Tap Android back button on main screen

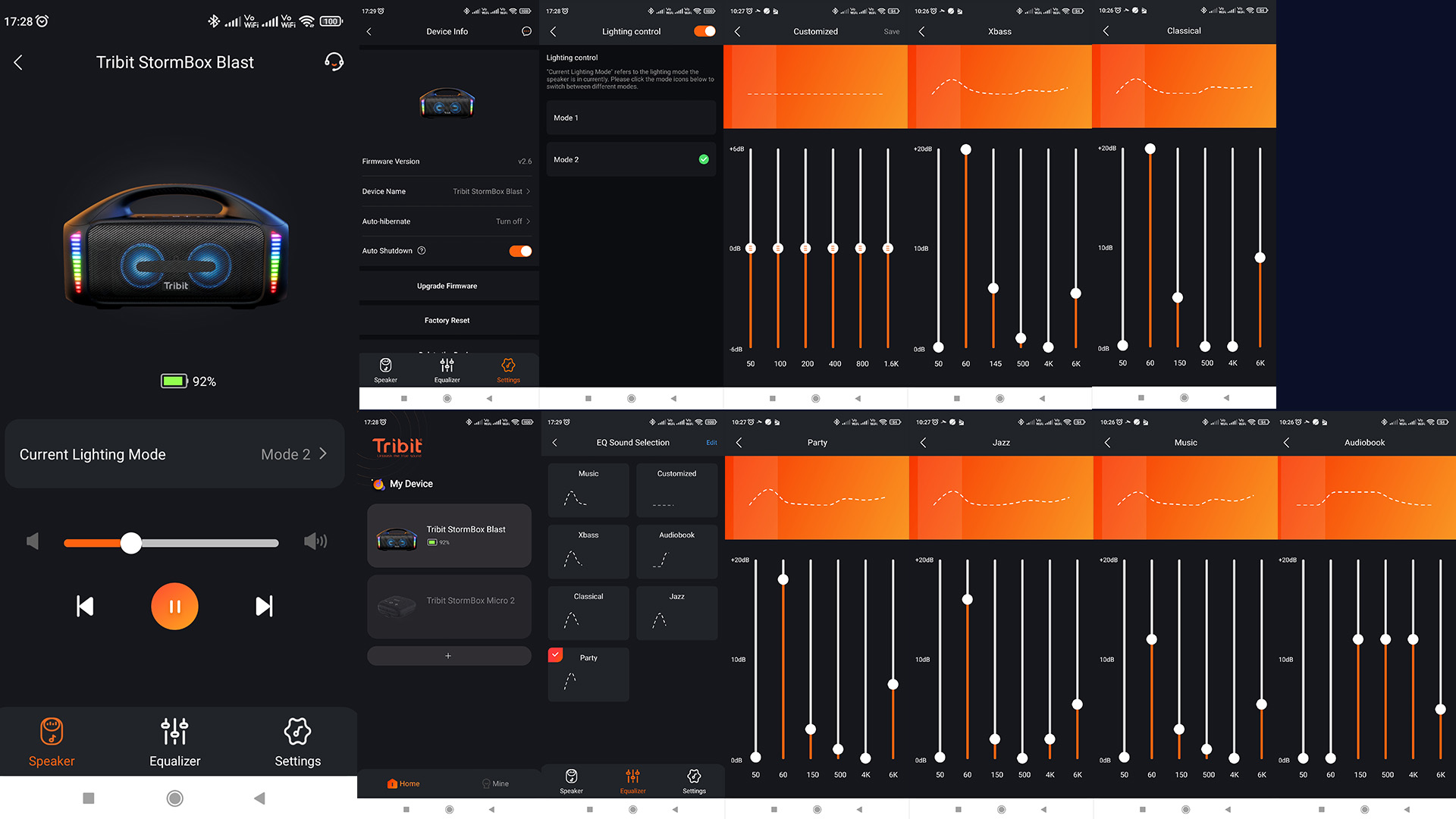pyautogui.click(x=259, y=798)
